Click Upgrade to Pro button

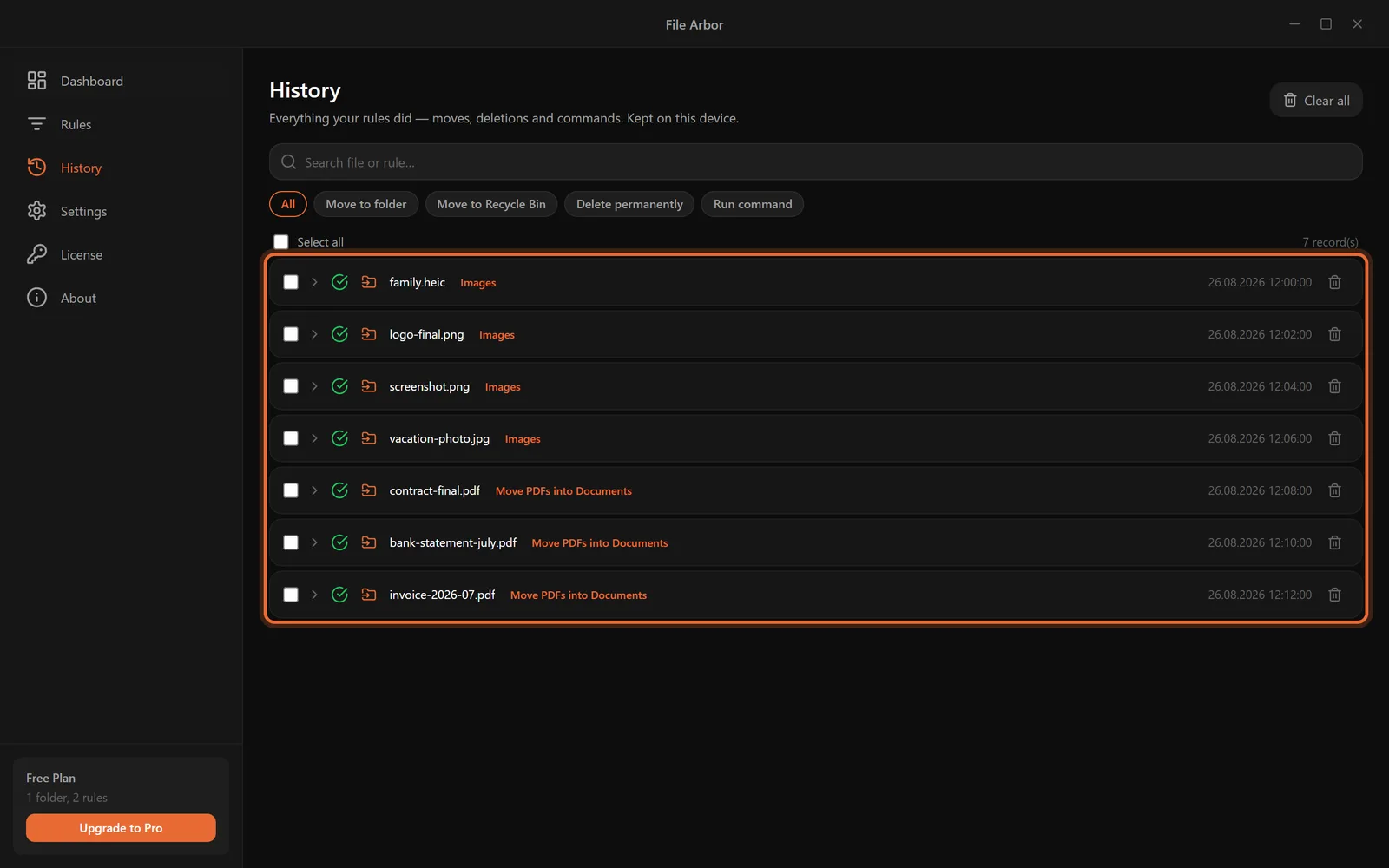coord(121,828)
